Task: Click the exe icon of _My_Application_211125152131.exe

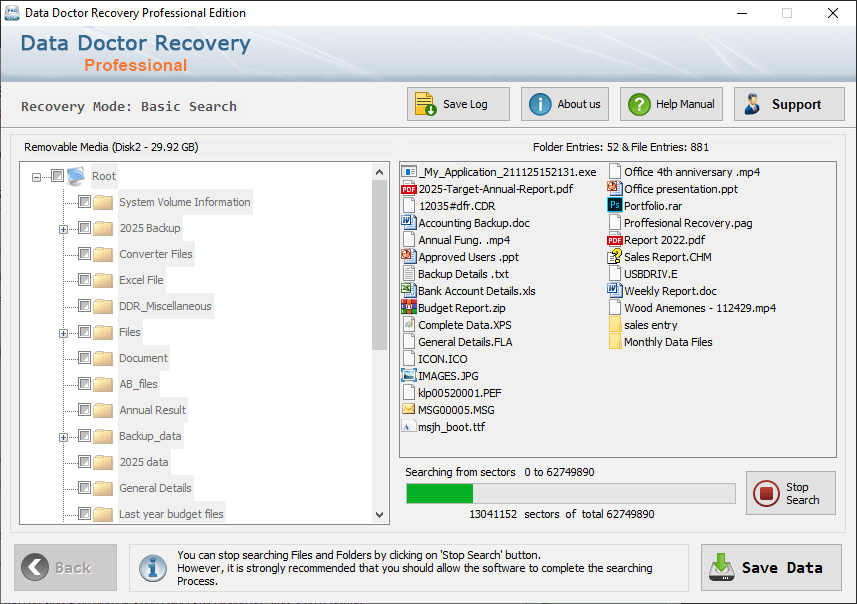Action: coord(408,172)
